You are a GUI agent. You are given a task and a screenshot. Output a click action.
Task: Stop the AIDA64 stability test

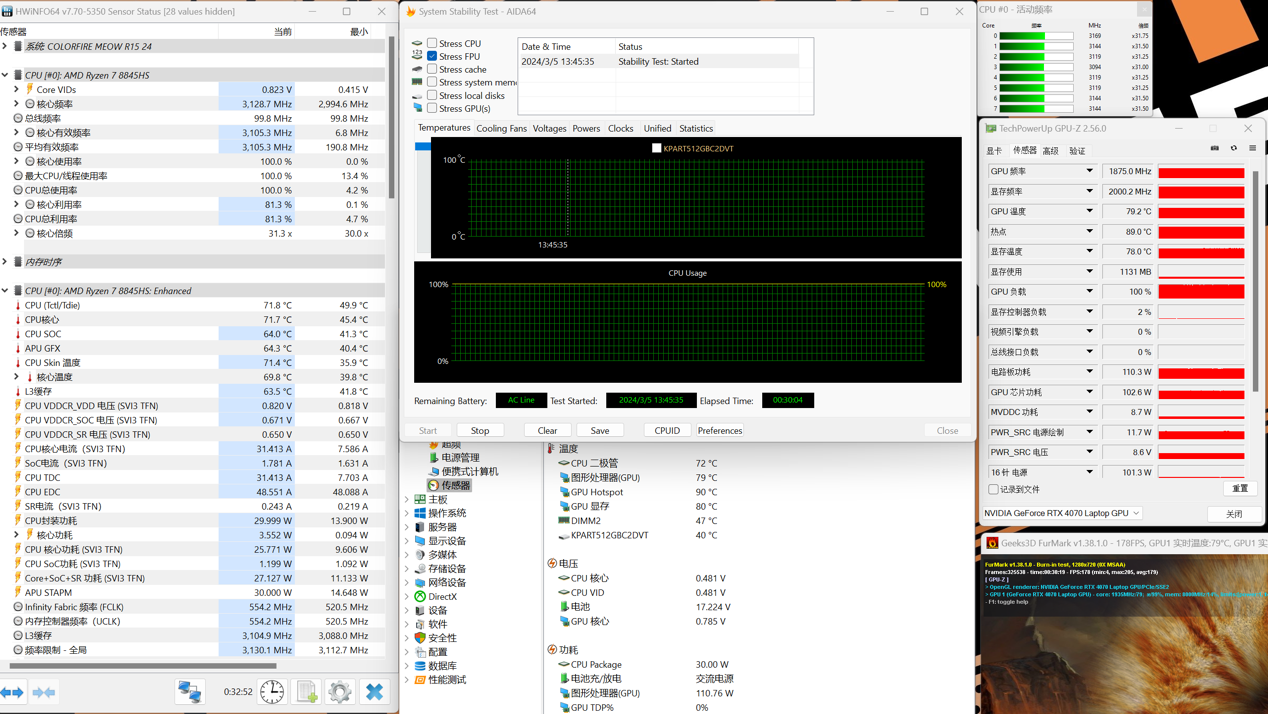coord(480,430)
